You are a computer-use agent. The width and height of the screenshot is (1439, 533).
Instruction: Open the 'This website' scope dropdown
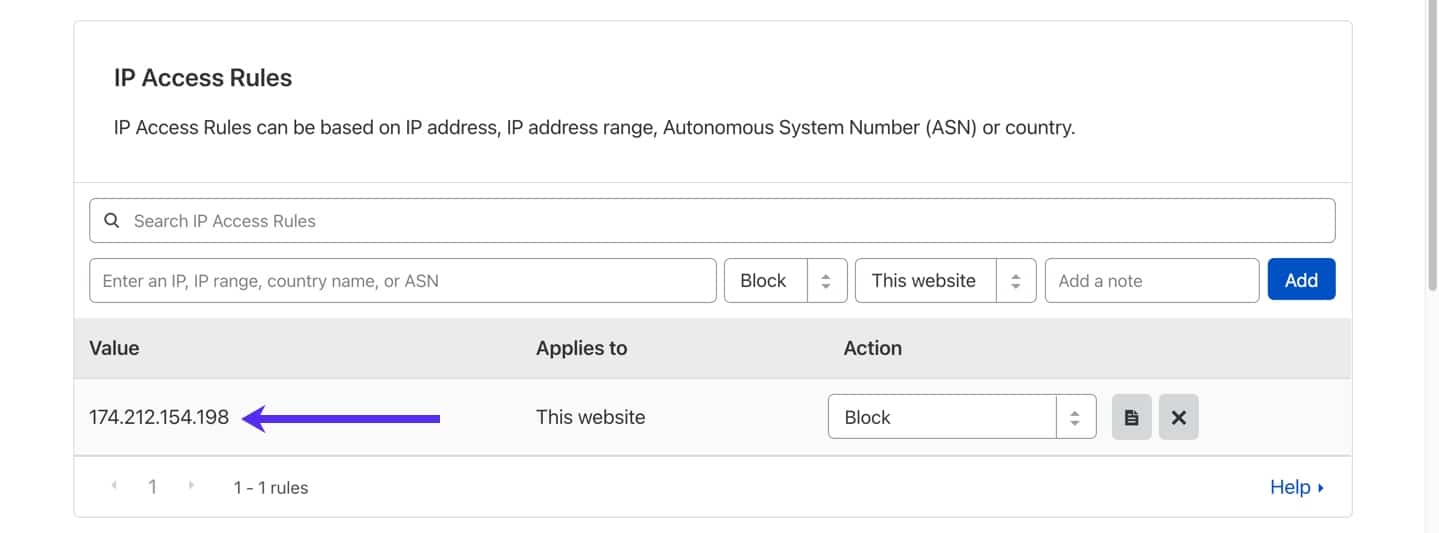[944, 281]
